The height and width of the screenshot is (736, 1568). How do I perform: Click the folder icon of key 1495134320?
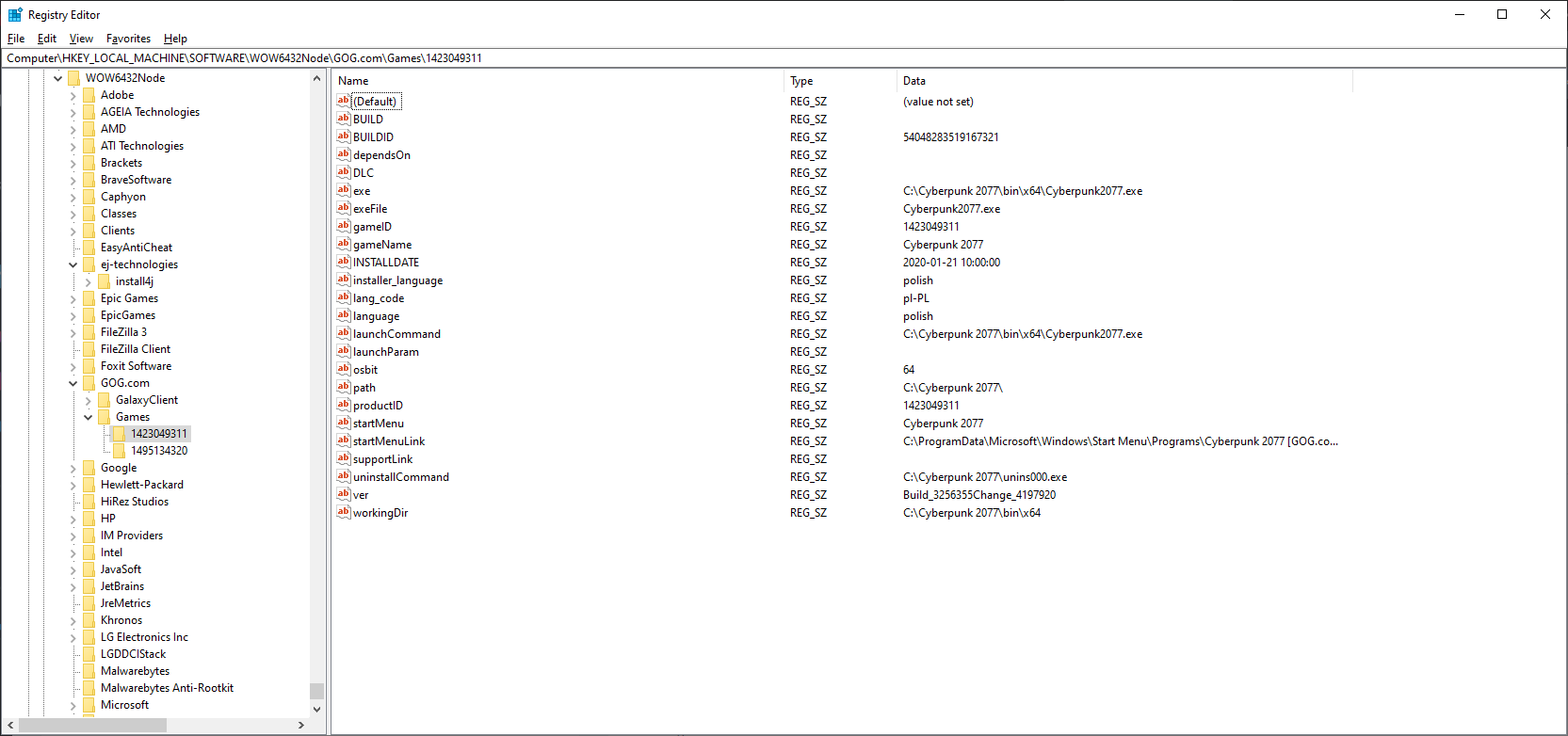tap(120, 451)
